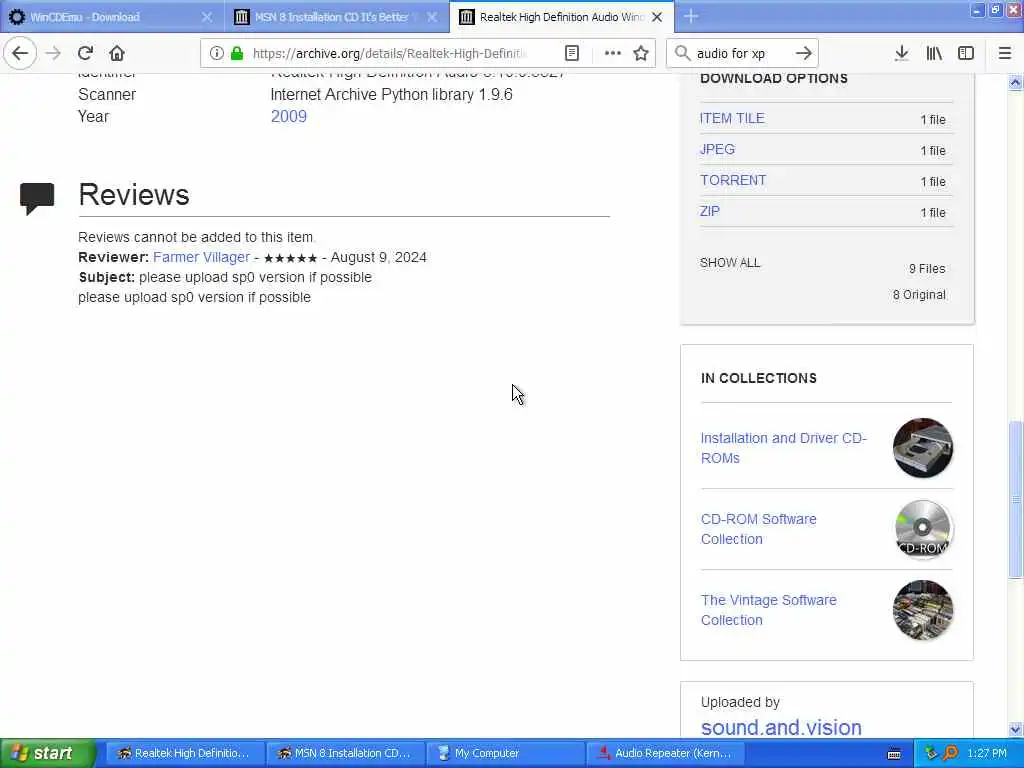Click the scrollbar up arrow

click(x=1015, y=82)
